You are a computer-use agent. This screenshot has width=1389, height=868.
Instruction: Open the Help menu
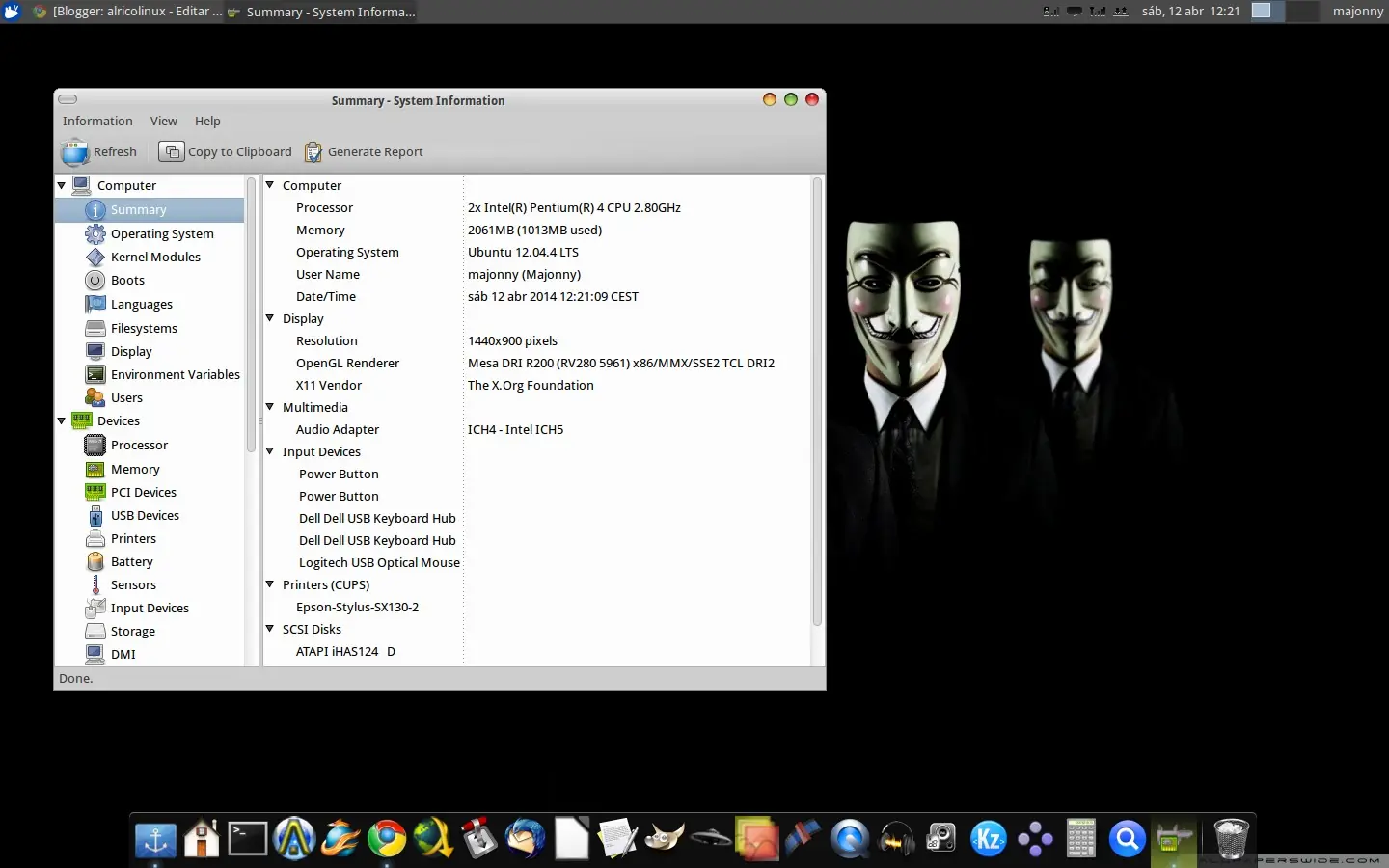point(207,122)
